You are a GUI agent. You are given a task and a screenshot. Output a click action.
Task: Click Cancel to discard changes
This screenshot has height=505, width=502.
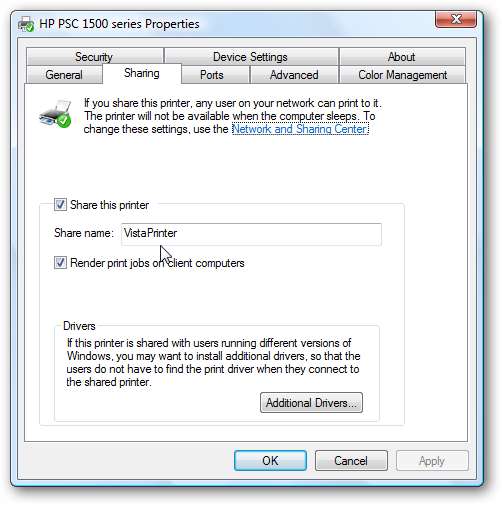351,461
